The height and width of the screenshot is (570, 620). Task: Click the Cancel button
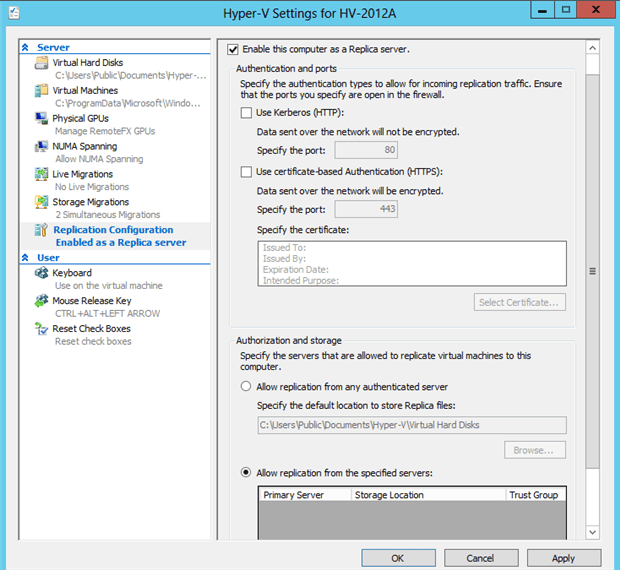coord(481,558)
